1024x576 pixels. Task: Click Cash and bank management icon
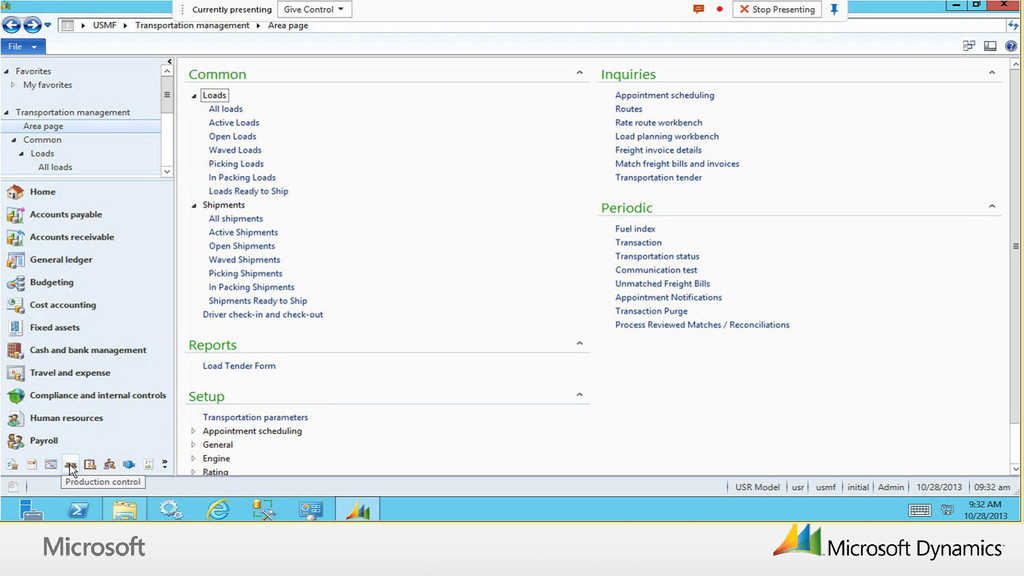click(15, 350)
